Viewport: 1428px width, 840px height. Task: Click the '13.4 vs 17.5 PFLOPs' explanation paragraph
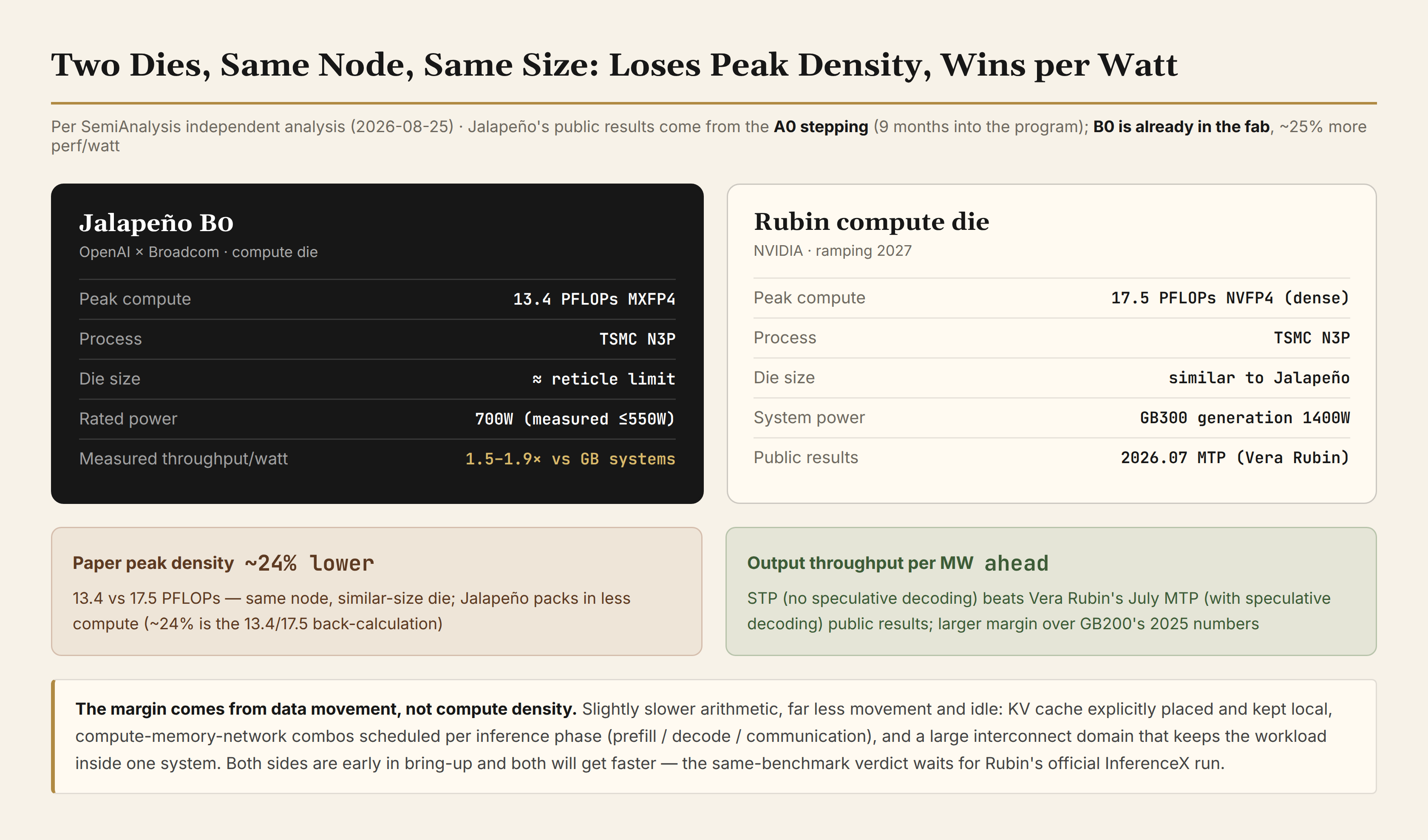pos(351,611)
